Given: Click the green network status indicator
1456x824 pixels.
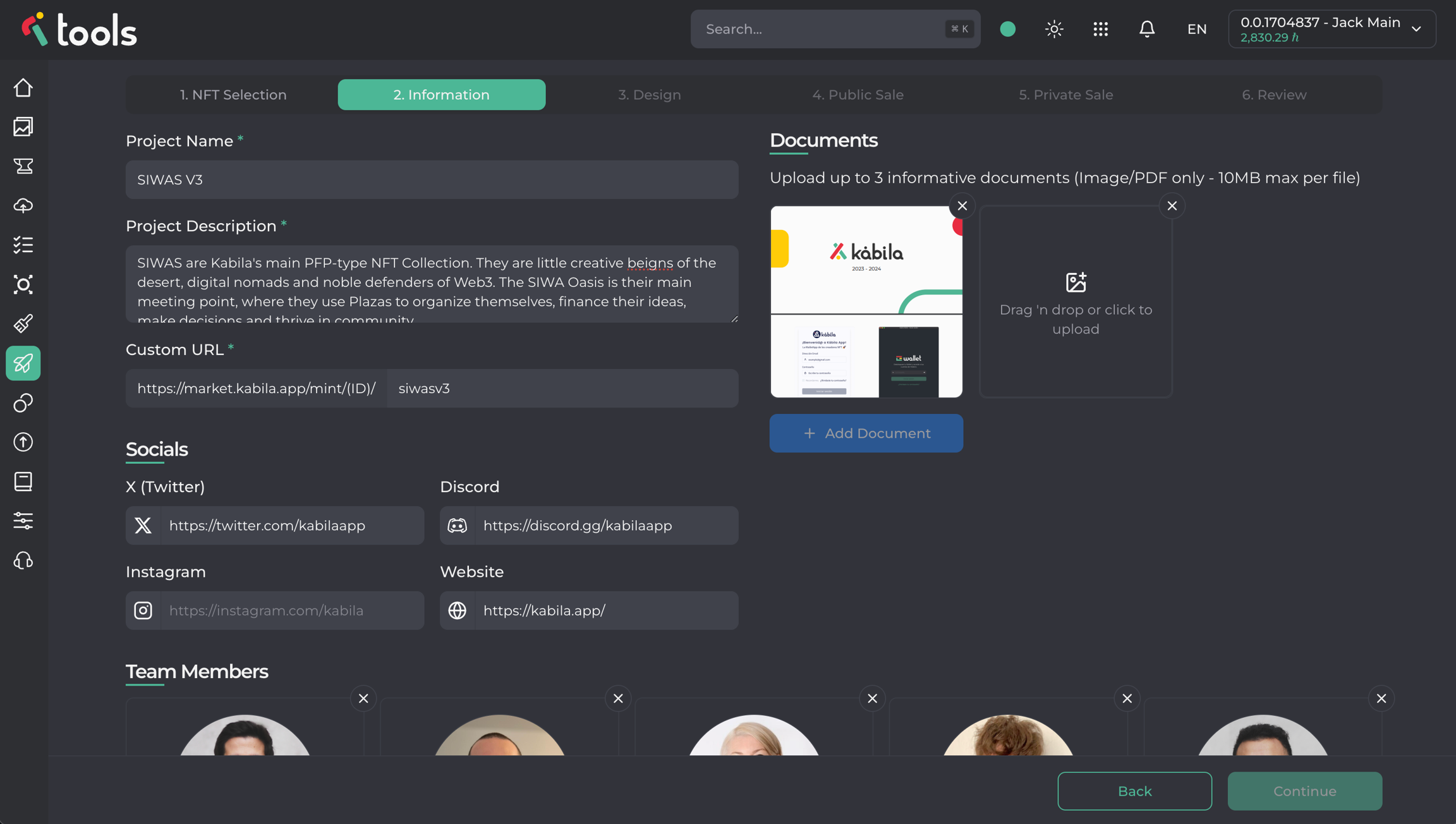Looking at the screenshot, I should point(1008,29).
